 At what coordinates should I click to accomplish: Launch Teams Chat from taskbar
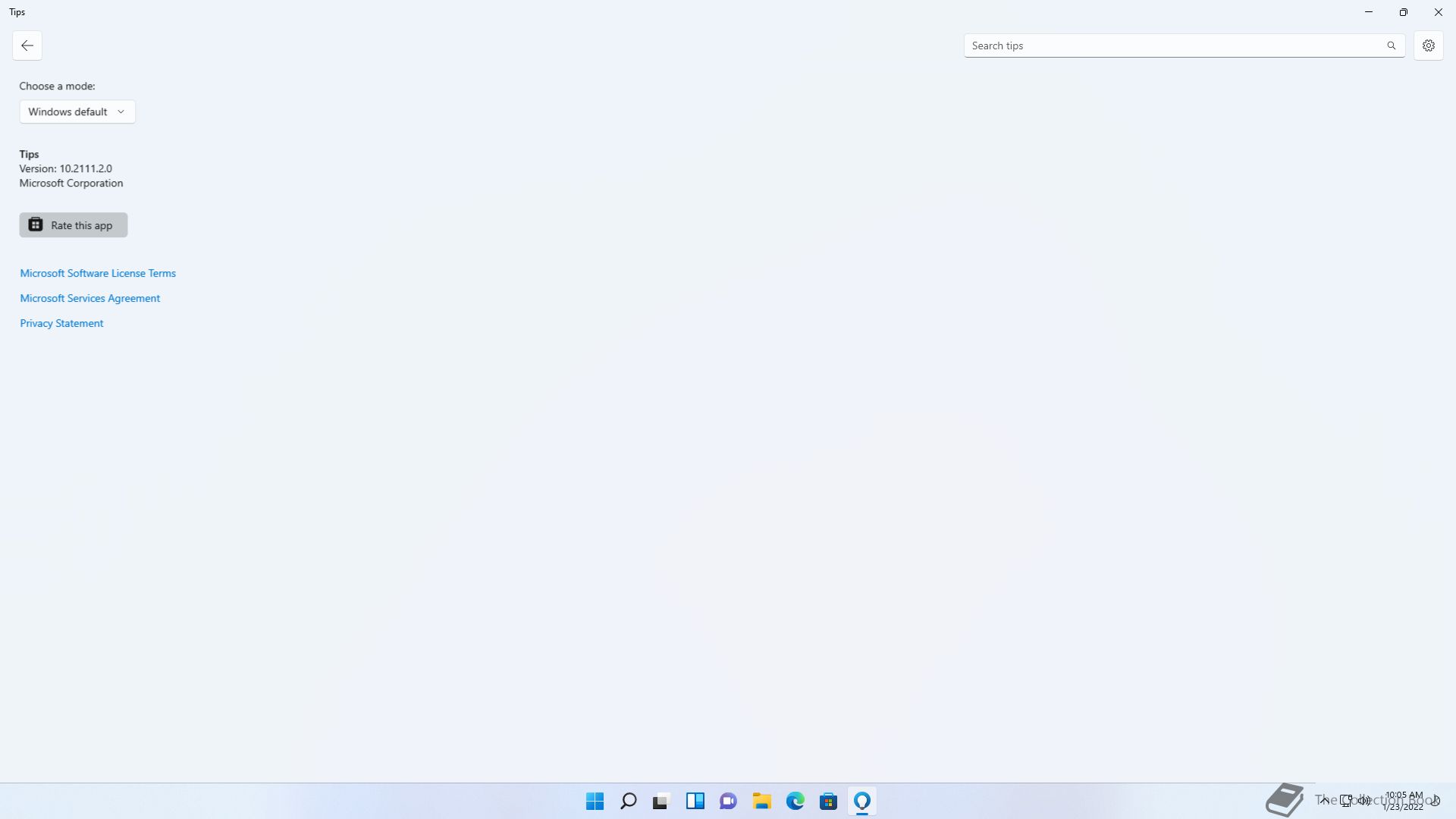[x=729, y=801]
